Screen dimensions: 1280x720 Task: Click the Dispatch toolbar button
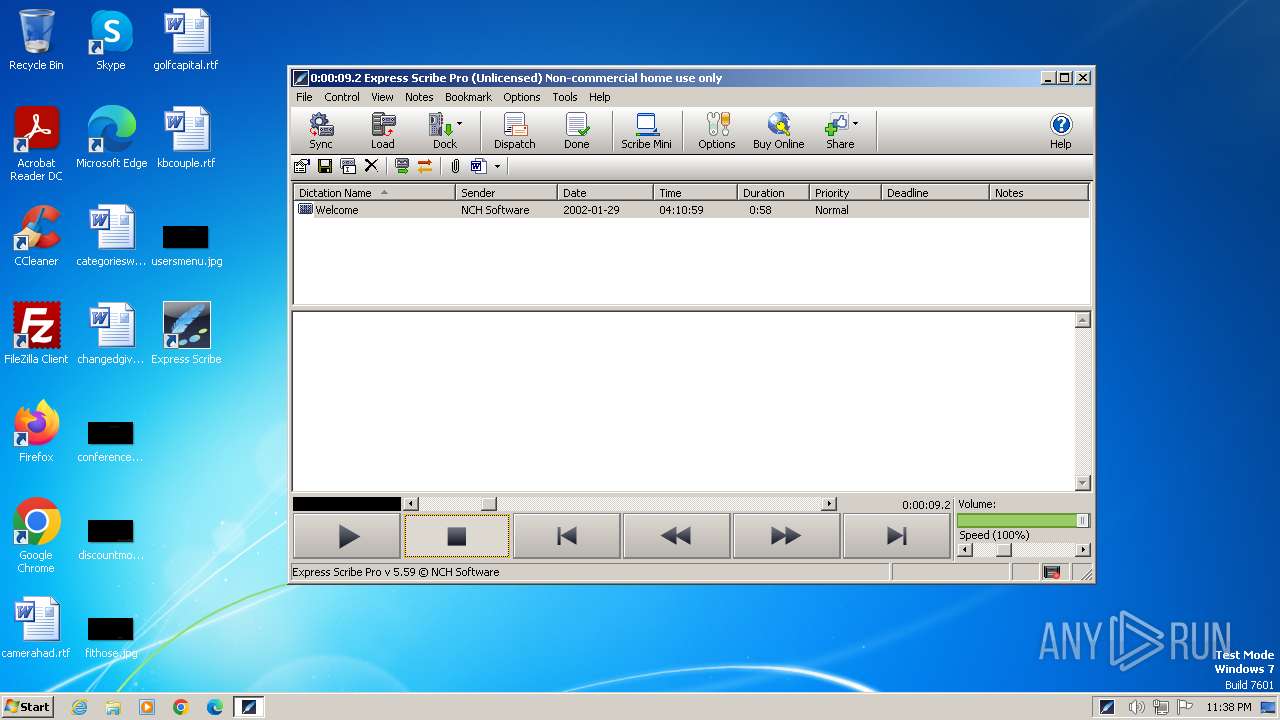tap(514, 131)
